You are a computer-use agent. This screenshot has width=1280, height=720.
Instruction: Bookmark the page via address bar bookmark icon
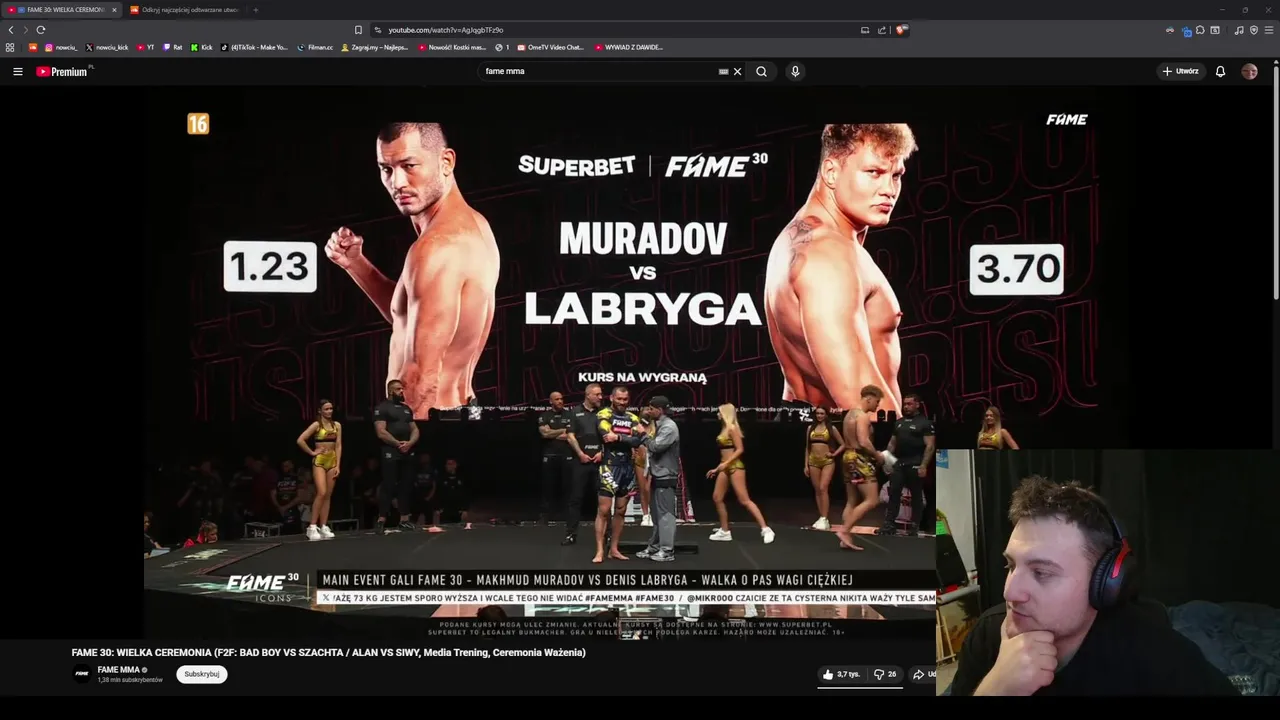pos(358,30)
